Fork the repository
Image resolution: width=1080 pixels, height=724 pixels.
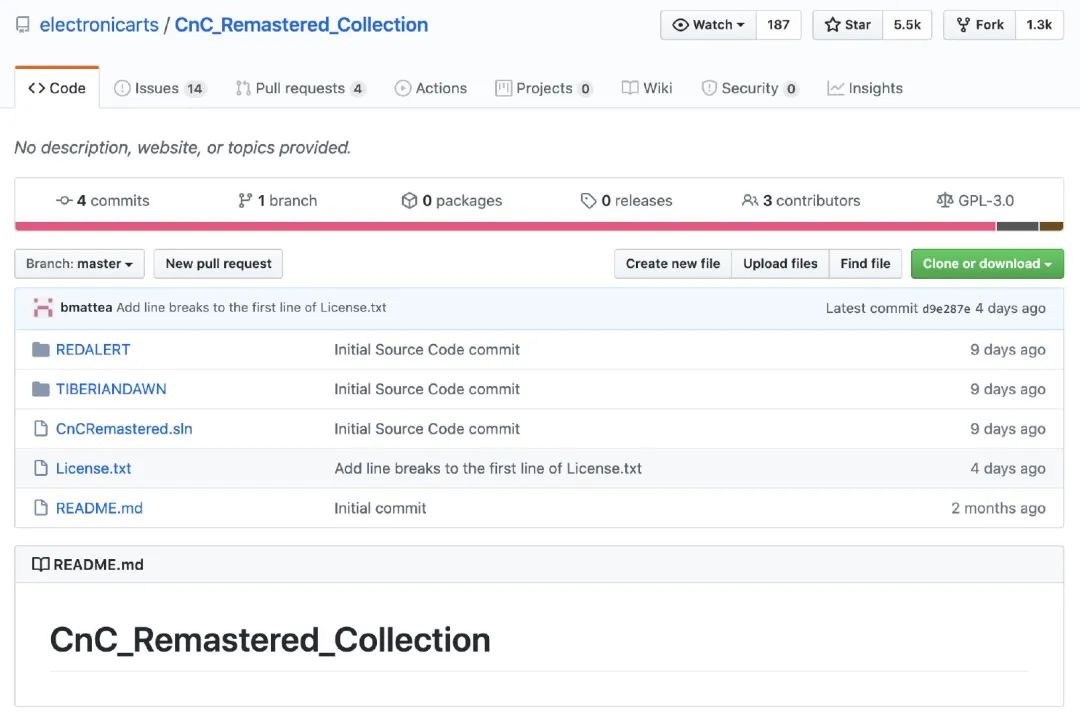pos(979,25)
